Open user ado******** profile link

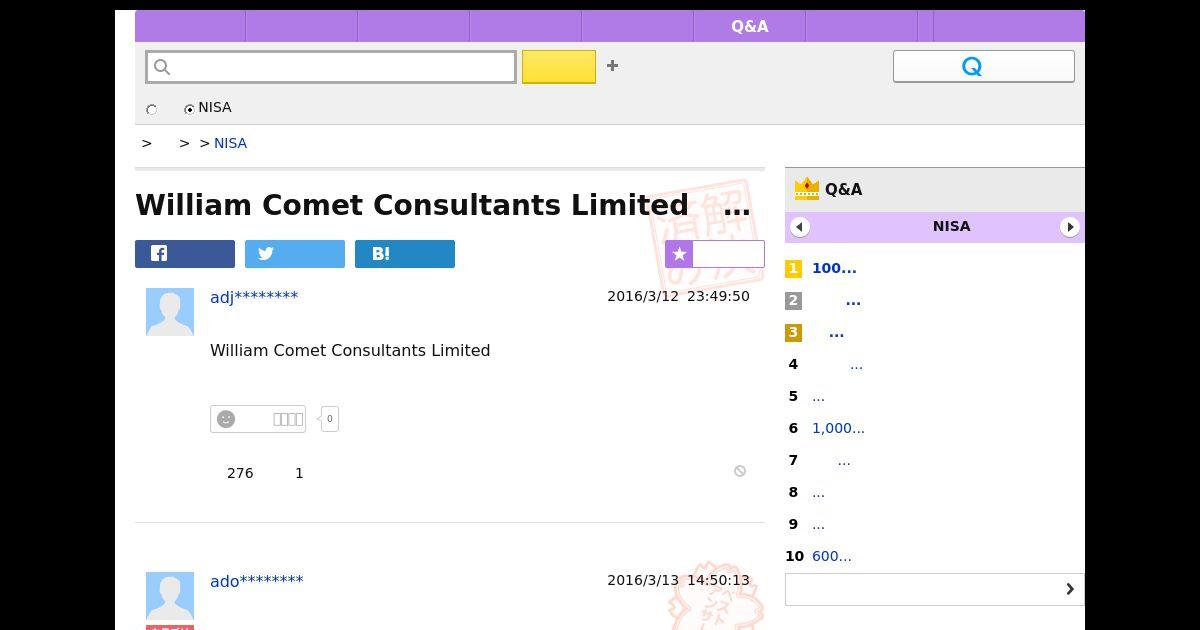tap(256, 581)
